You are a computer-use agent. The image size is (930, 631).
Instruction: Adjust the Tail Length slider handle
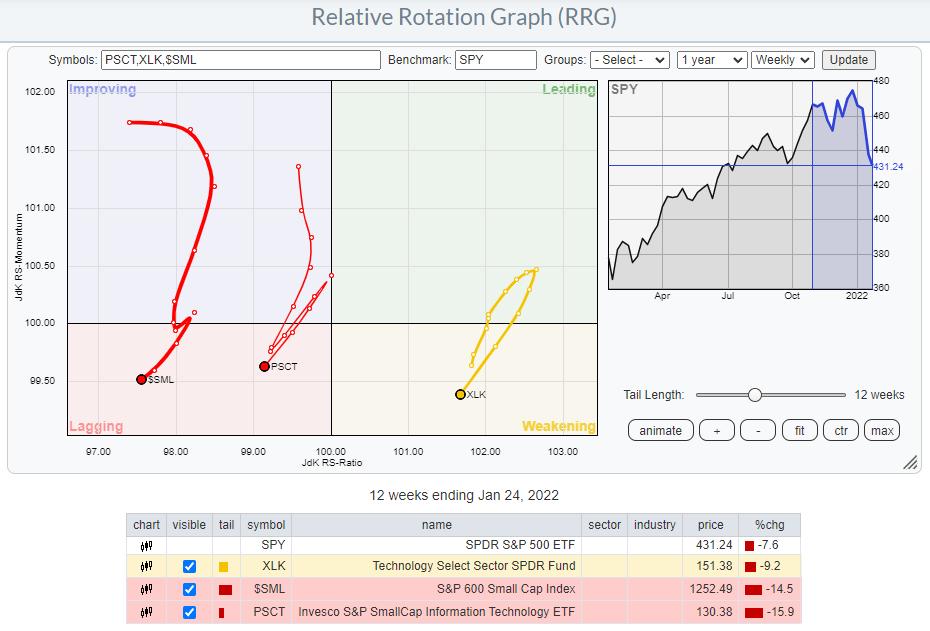(x=755, y=395)
